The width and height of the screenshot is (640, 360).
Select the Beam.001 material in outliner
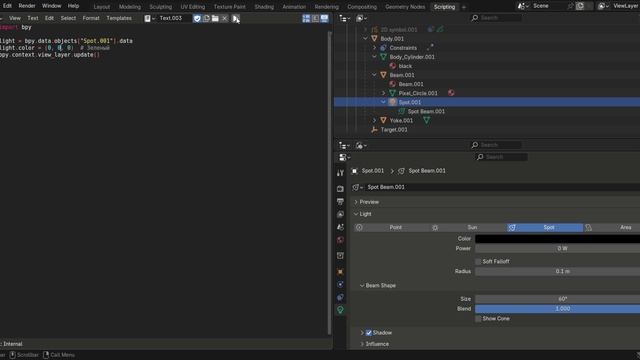411,84
